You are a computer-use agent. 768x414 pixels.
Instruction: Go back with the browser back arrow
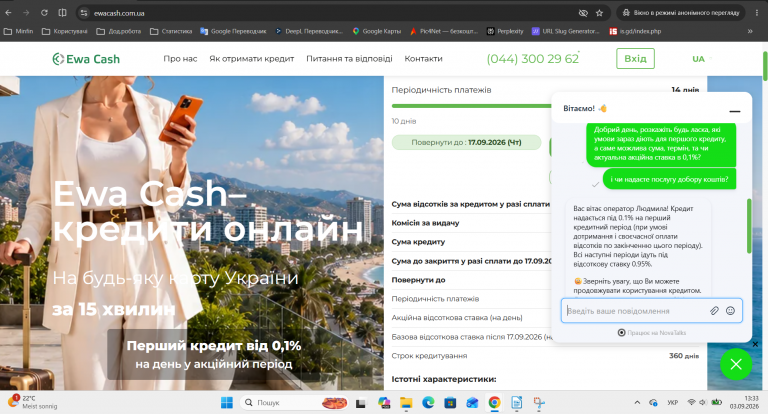coord(8,13)
